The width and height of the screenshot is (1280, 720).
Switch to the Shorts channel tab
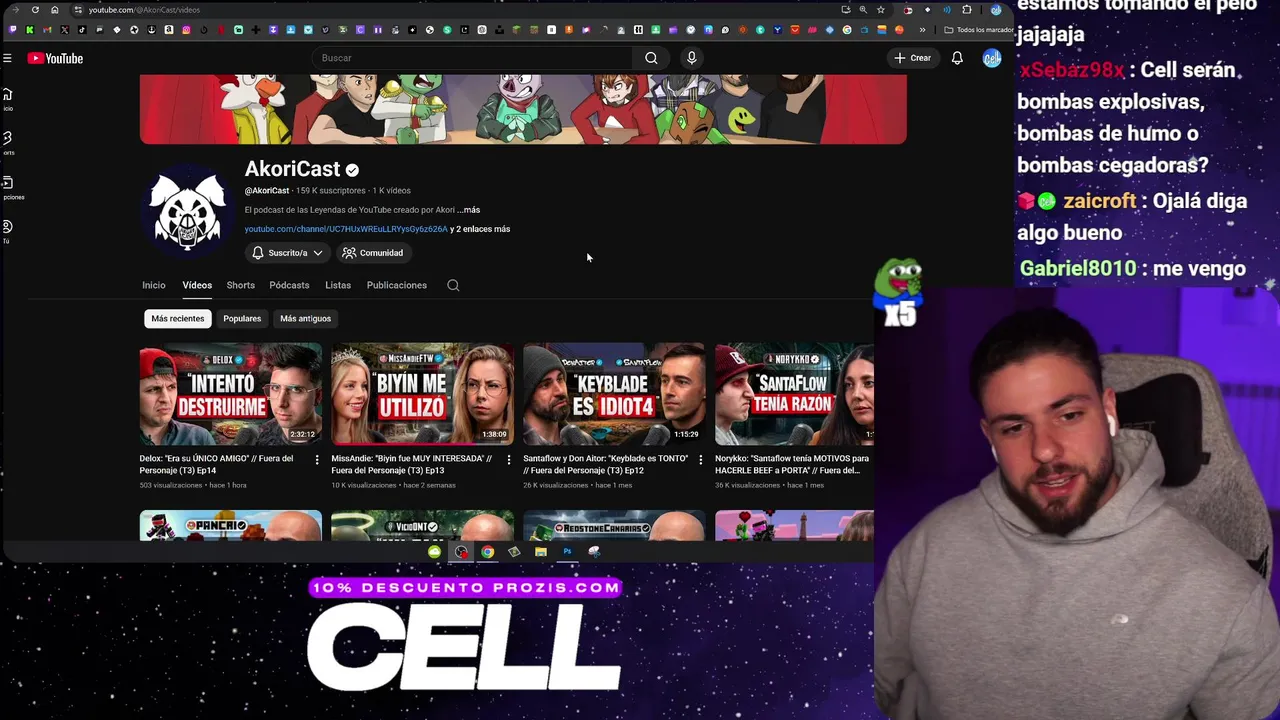coord(241,285)
